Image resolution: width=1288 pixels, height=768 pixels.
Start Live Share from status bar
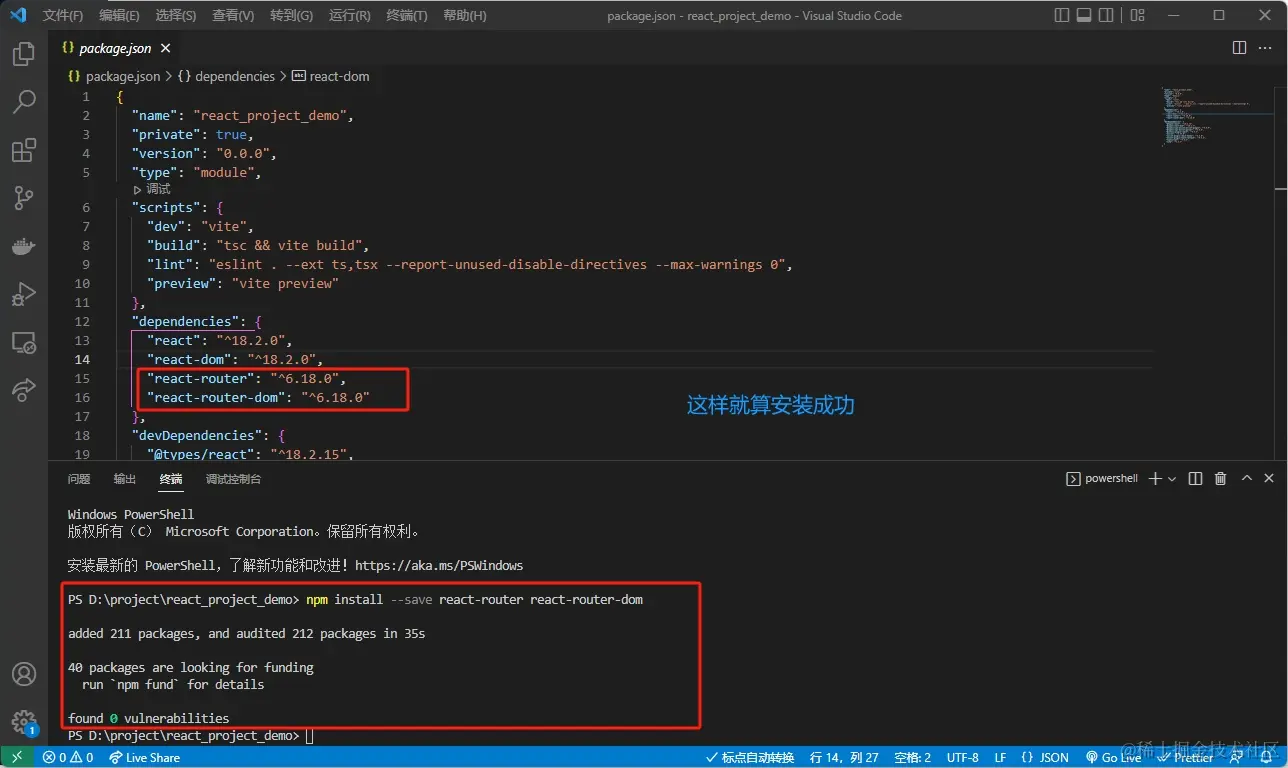pyautogui.click(x=145, y=757)
